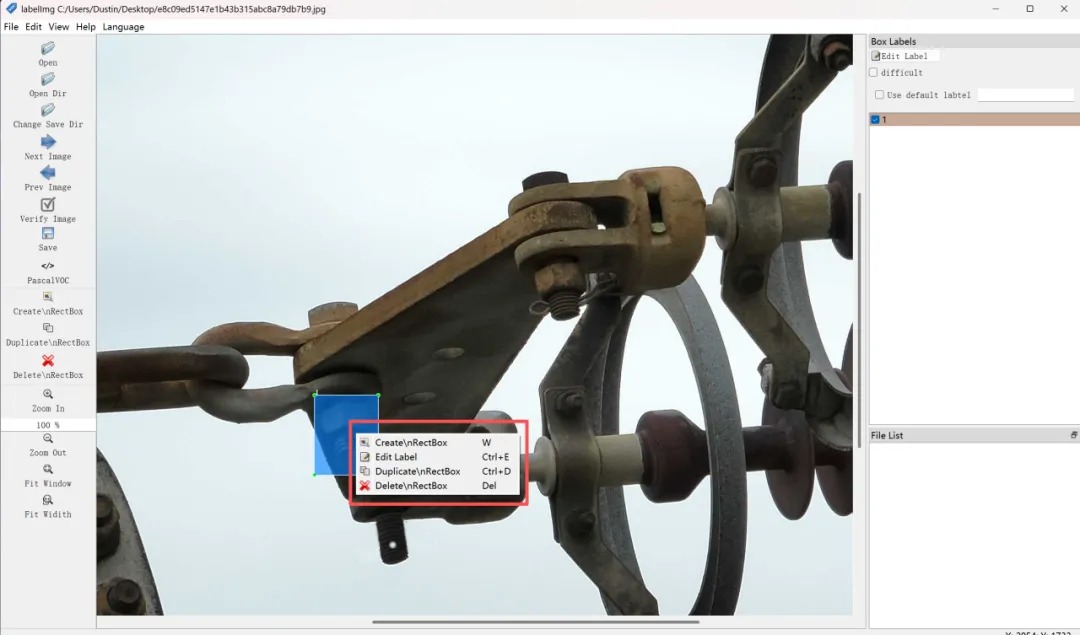Uncheck the box label 1 checkbox
The image size is (1080, 635).
(875, 119)
